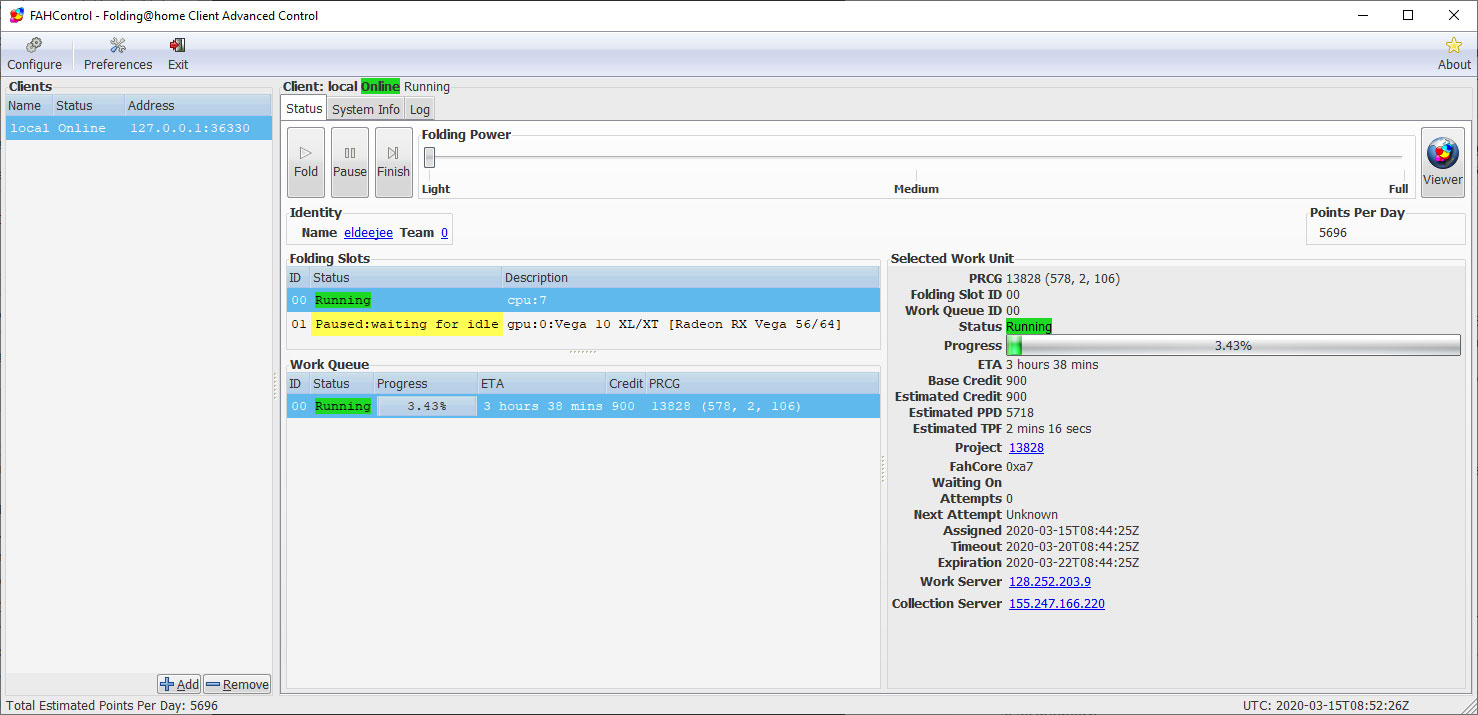This screenshot has height=715, width=1478.
Task: Select the paused GPU folding slot 01
Action: point(583,324)
